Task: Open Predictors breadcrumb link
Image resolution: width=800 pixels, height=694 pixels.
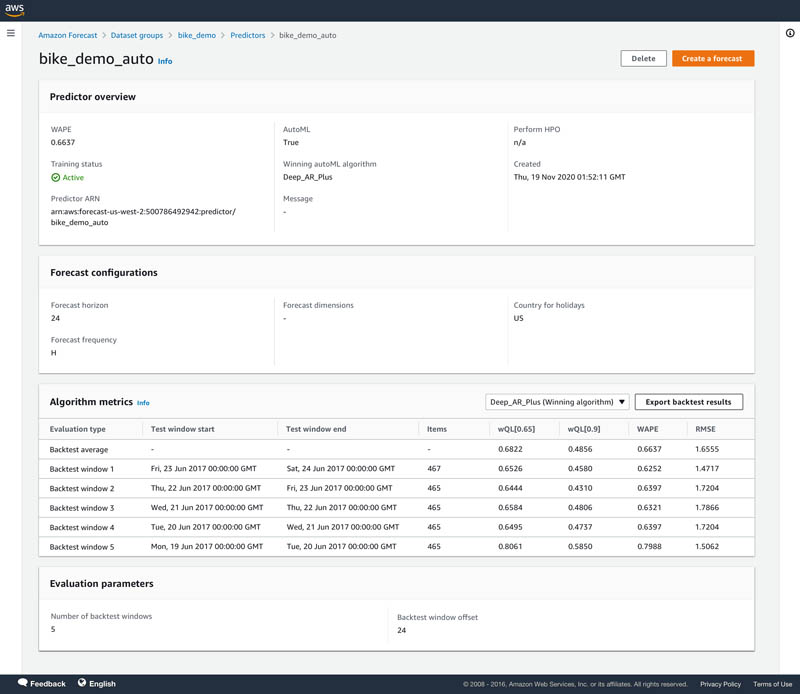Action: [x=247, y=35]
